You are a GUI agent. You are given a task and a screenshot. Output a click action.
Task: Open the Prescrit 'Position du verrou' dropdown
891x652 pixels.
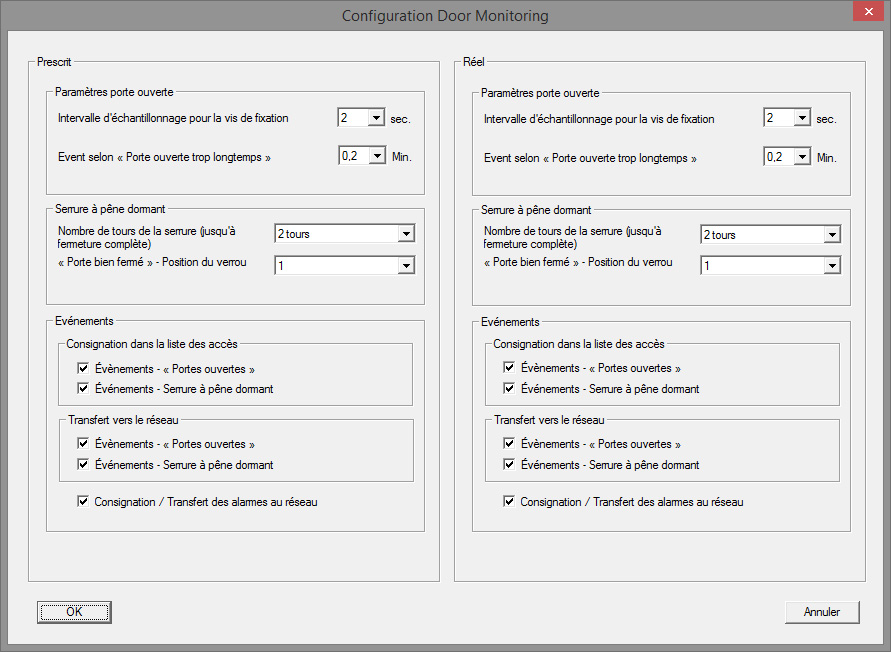tap(407, 265)
